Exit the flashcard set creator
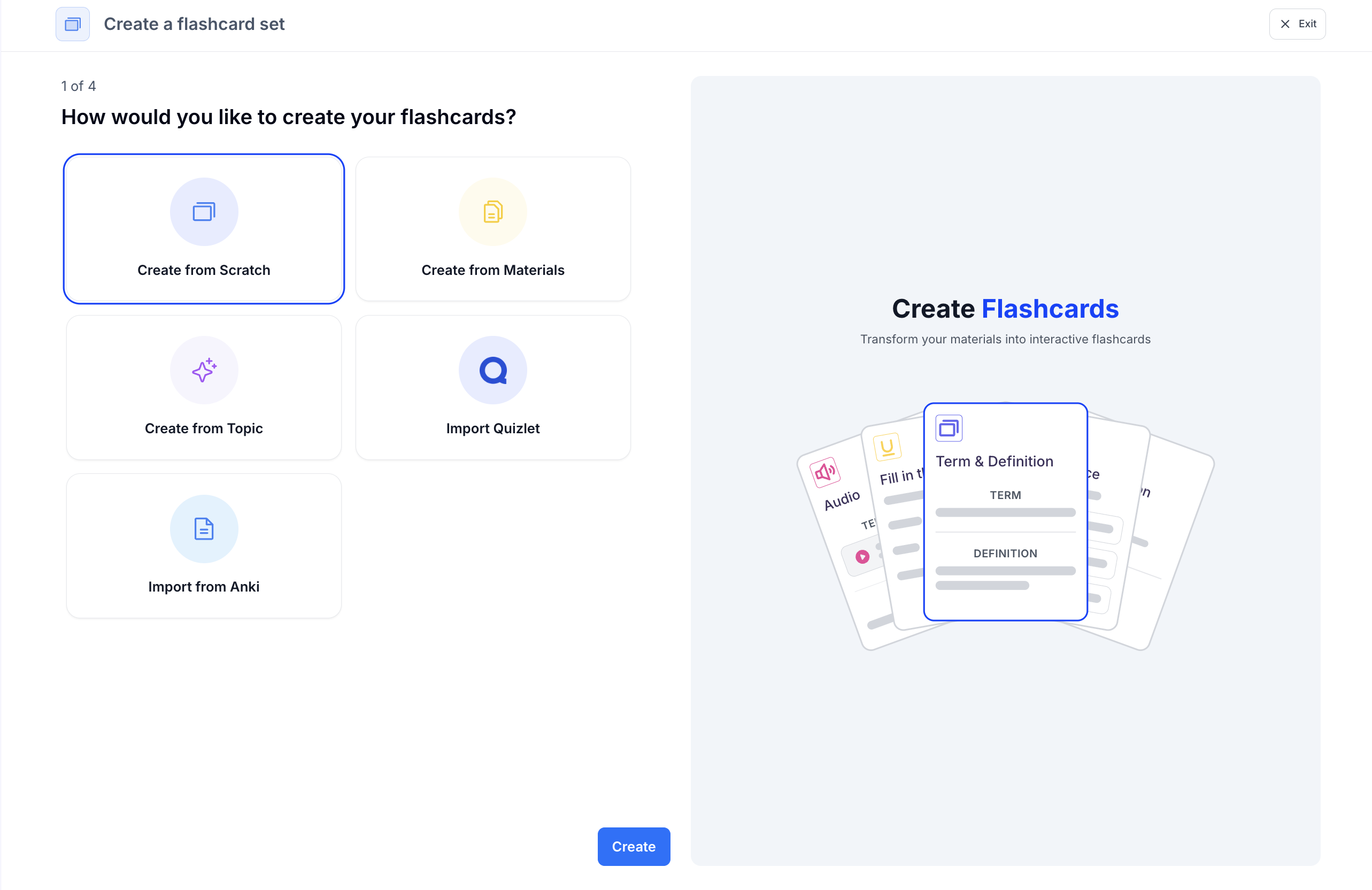This screenshot has height=890, width=1372. click(x=1297, y=24)
